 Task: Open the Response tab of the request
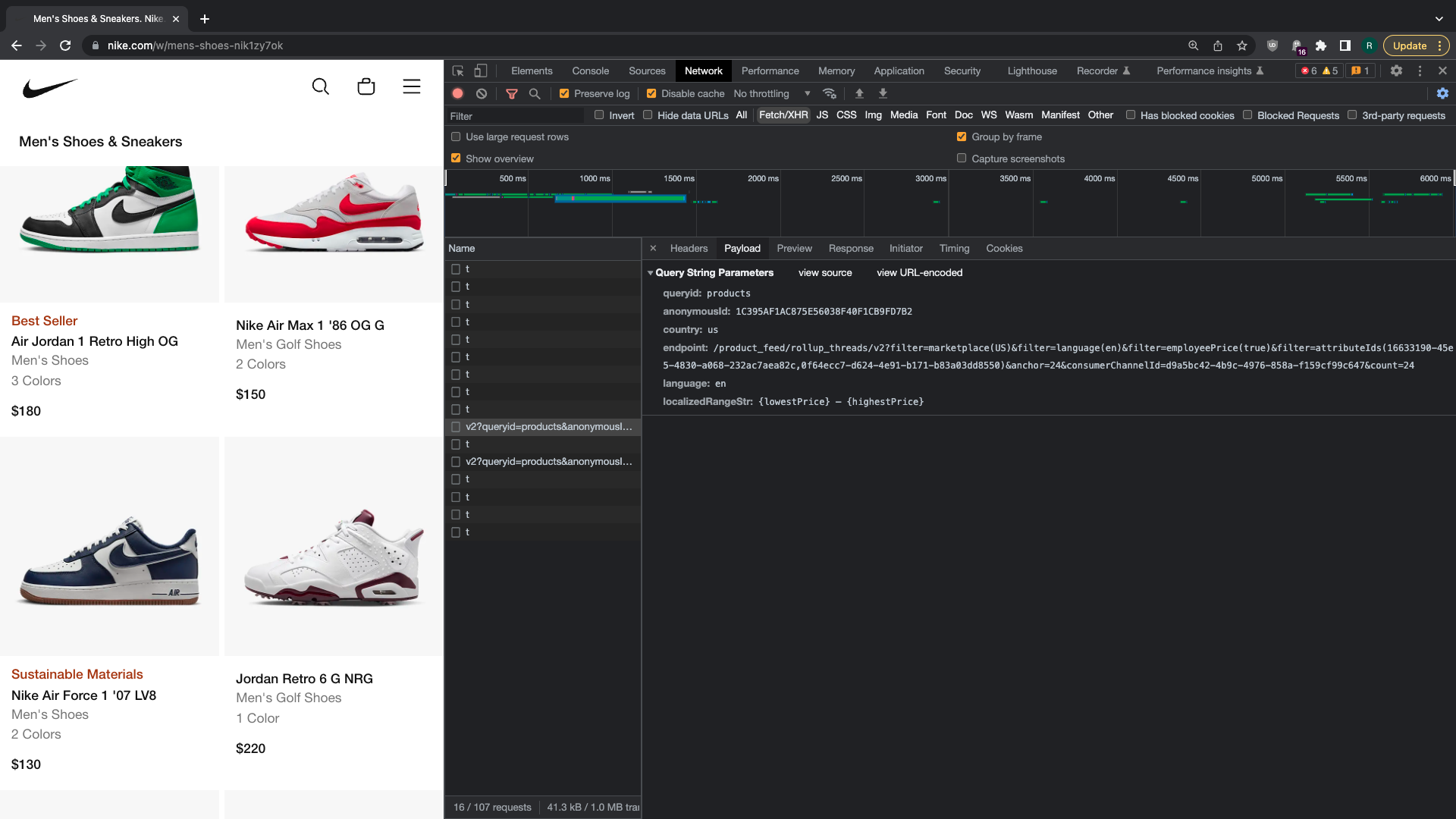851,248
